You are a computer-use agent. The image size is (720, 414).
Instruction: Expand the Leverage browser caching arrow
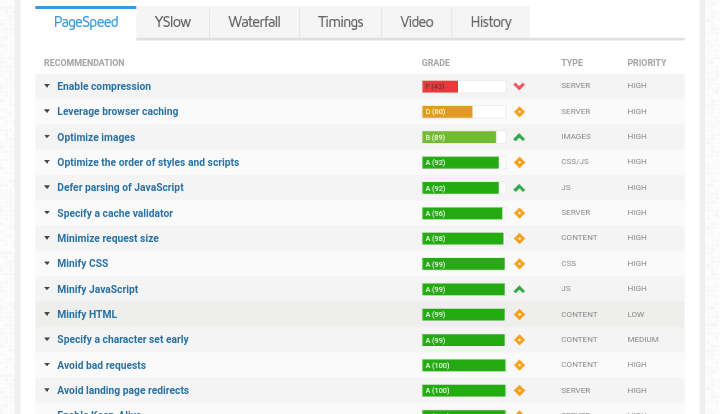[x=47, y=111]
